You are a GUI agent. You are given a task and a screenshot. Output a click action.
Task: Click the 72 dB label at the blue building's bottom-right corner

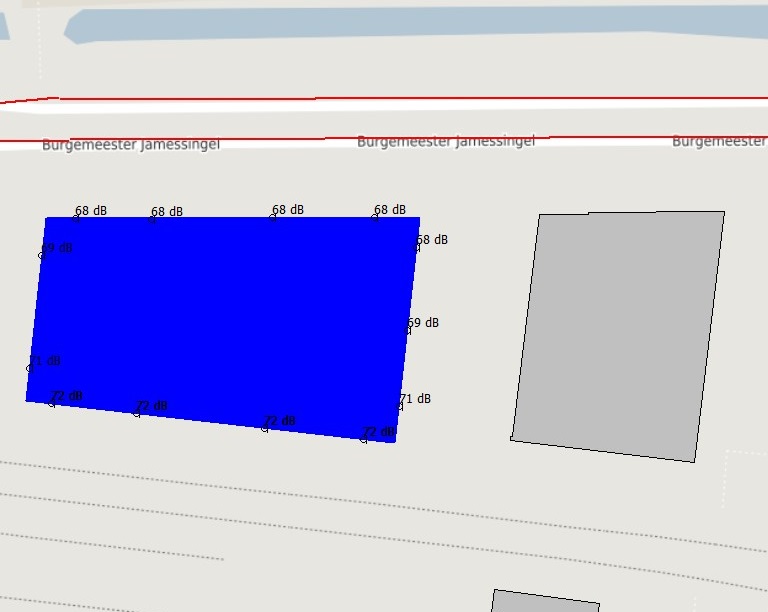click(x=379, y=432)
